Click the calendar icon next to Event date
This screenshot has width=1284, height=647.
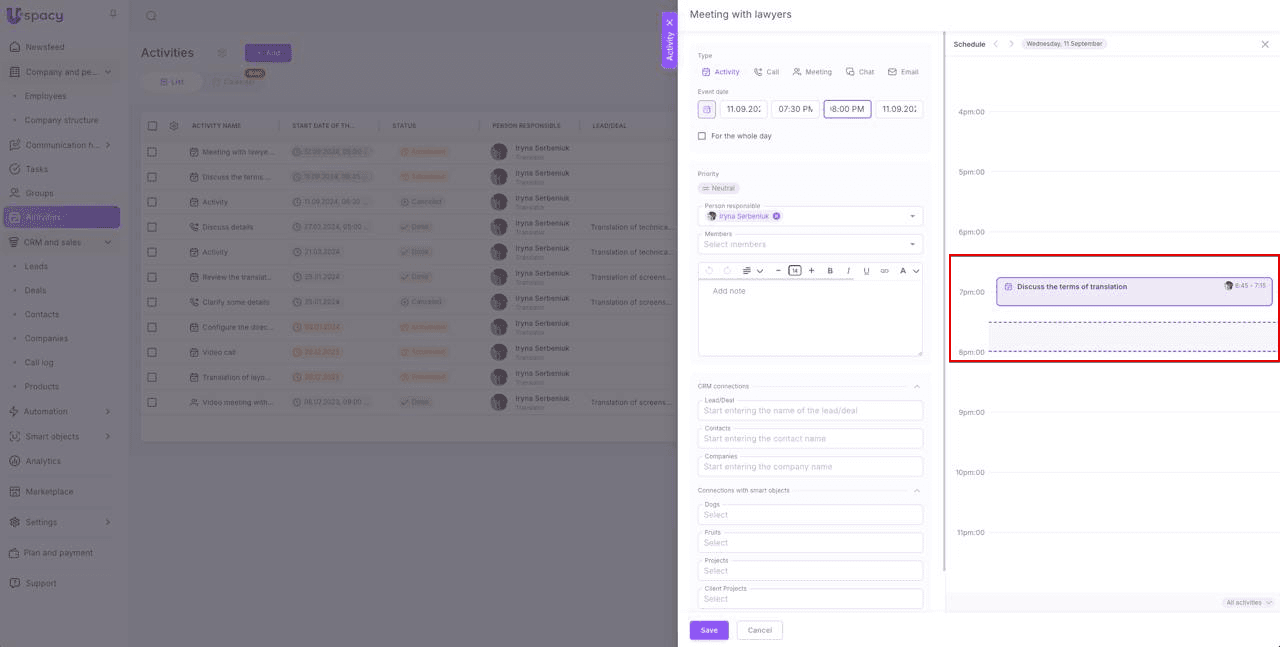(x=707, y=109)
